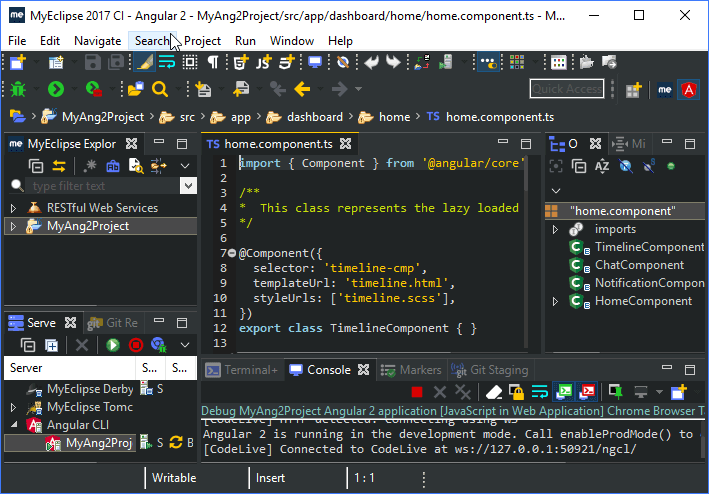Switch to the Git Repositories tab
The image size is (709, 494).
(x=113, y=323)
